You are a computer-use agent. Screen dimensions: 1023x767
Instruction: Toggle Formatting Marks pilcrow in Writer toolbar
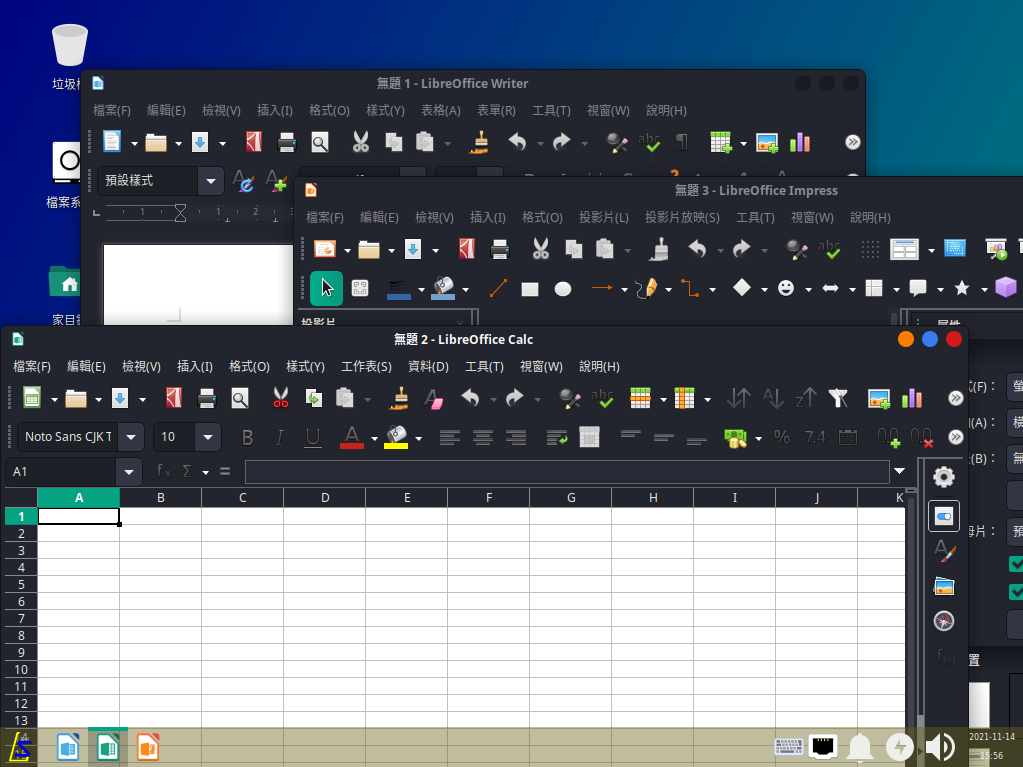[x=682, y=142]
